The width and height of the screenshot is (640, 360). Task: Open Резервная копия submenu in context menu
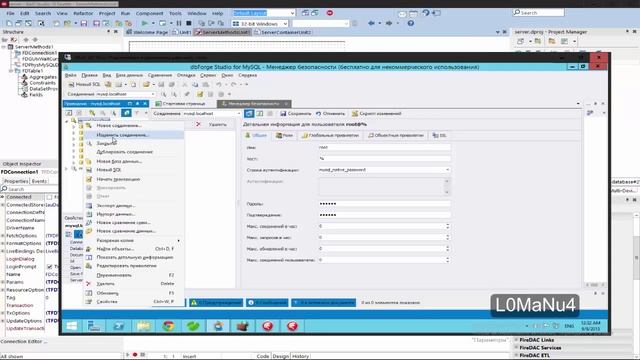coord(135,240)
